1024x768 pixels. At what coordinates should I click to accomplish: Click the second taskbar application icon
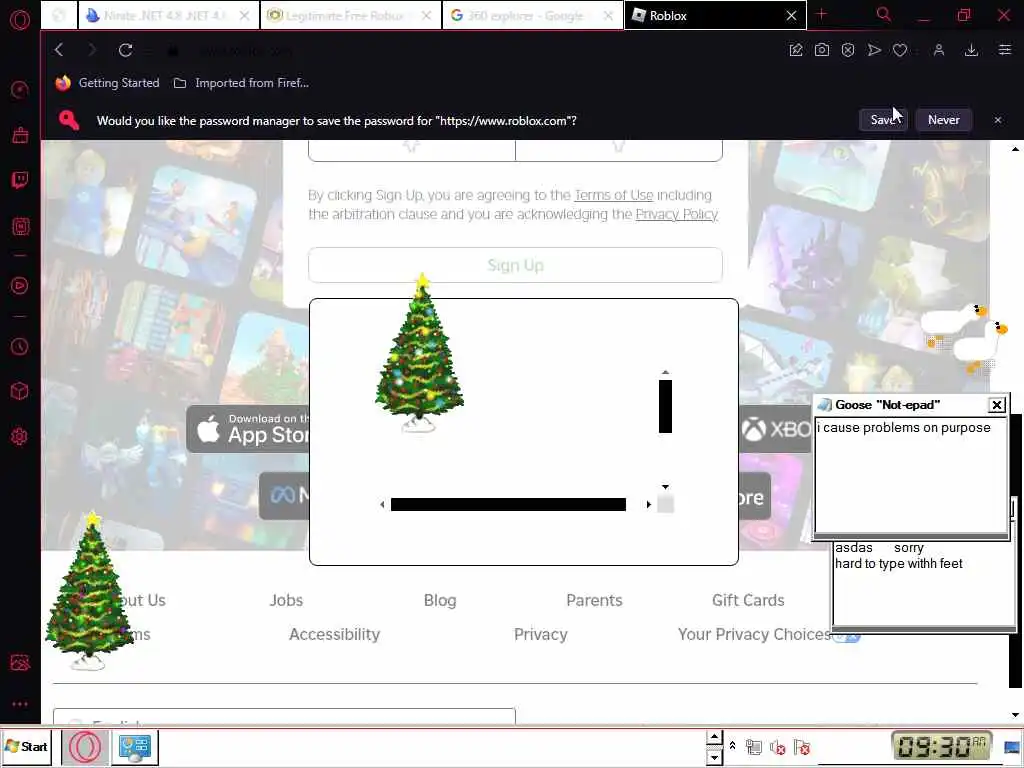(x=135, y=747)
